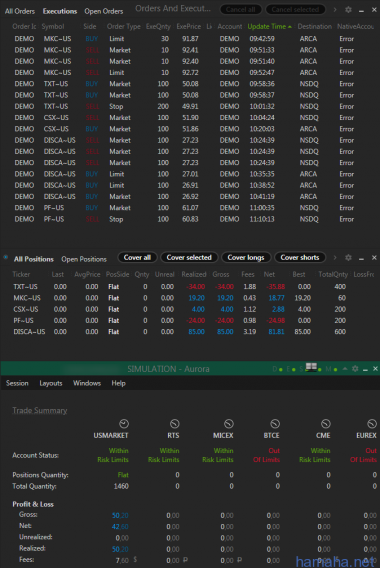
Task: Select the CSX~US position row
Action: pos(190,309)
